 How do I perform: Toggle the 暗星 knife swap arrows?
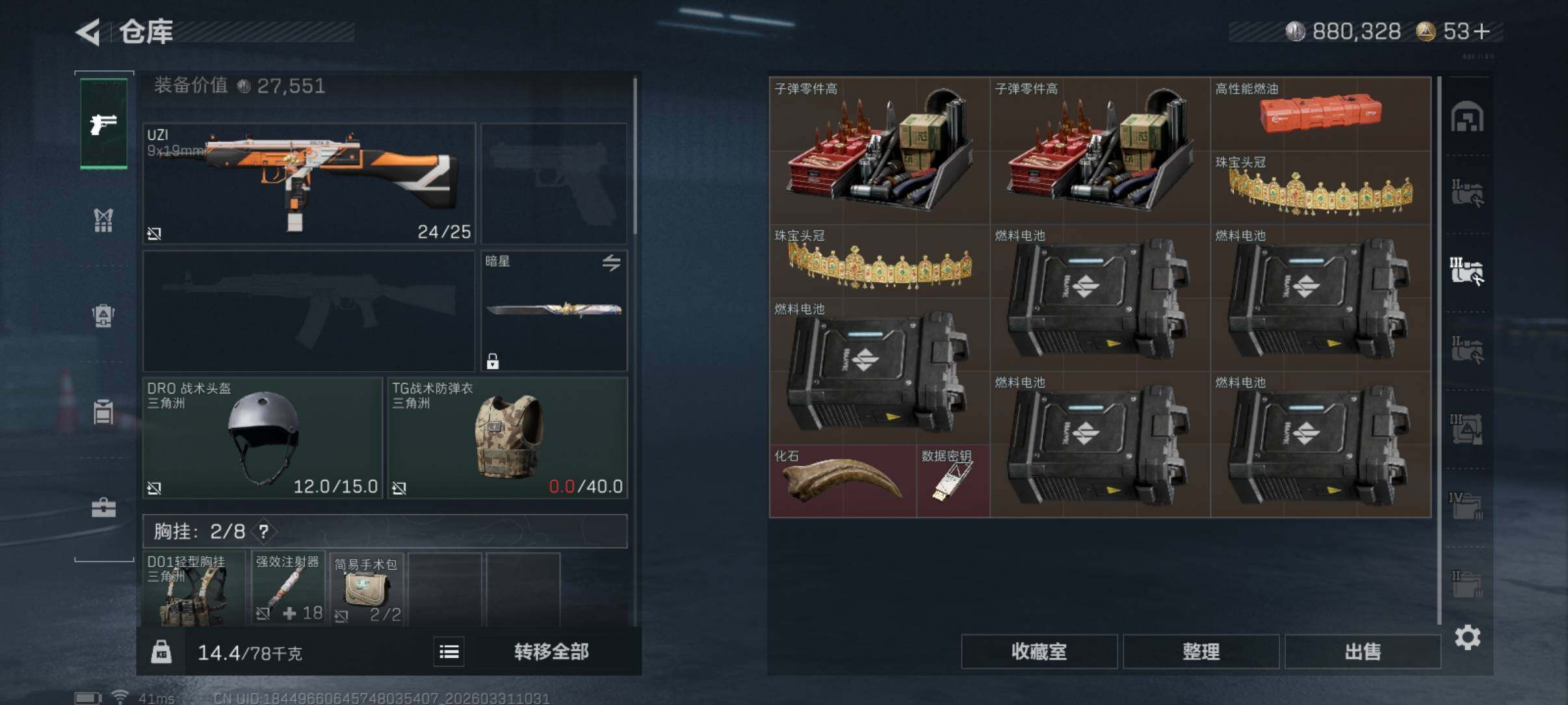tap(611, 263)
